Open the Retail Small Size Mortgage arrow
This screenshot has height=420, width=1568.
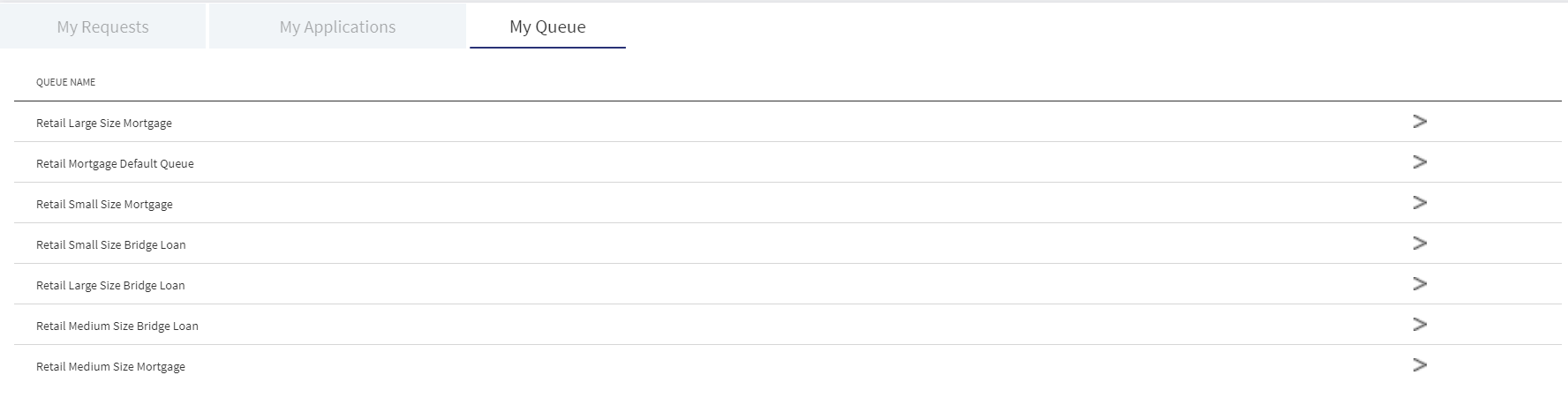click(x=1420, y=203)
